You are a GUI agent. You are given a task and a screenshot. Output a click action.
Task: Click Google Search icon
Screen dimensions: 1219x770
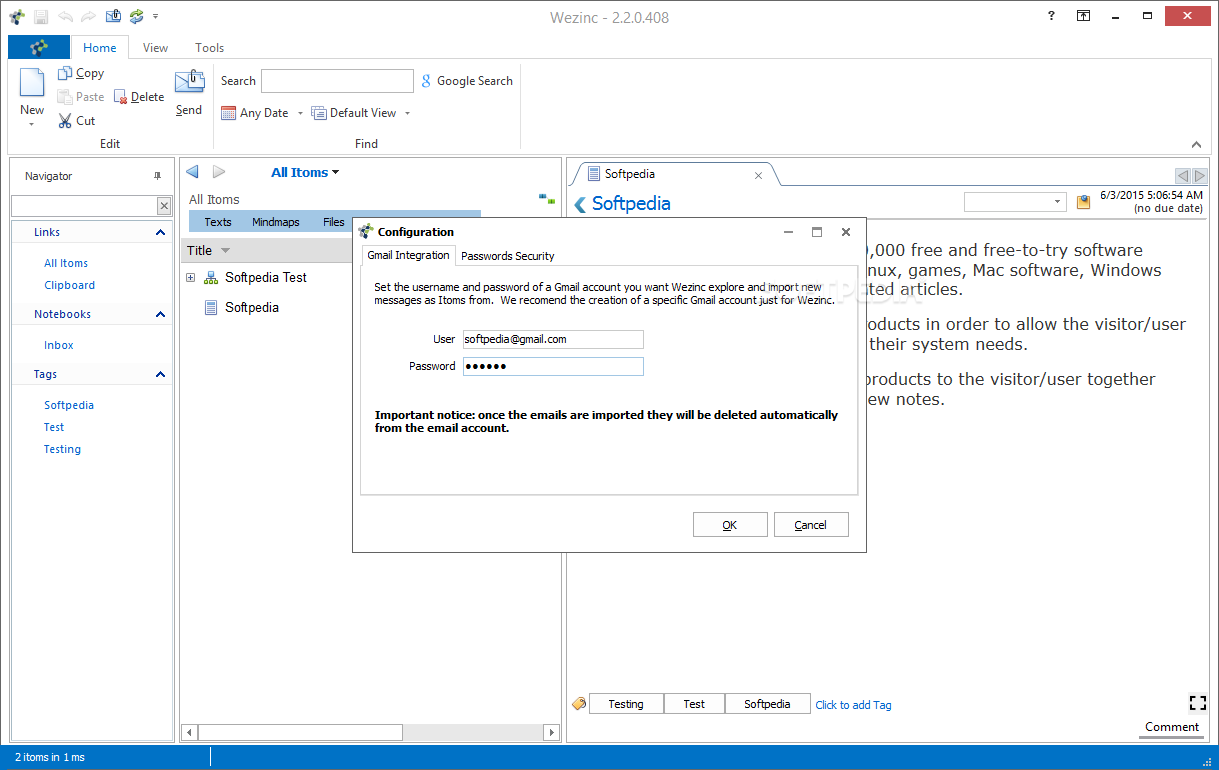pos(426,81)
